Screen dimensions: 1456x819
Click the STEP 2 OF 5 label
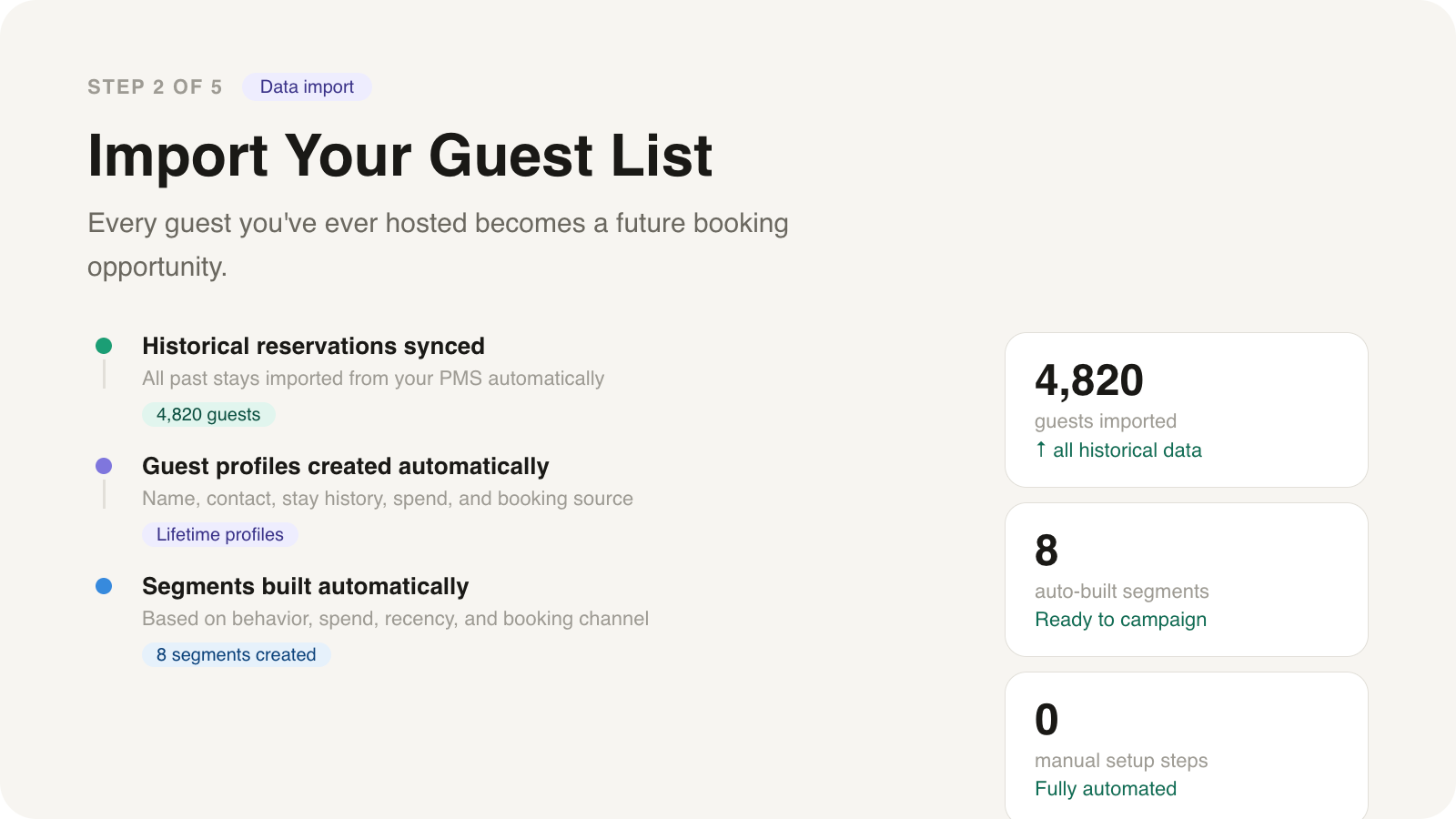[x=155, y=86]
